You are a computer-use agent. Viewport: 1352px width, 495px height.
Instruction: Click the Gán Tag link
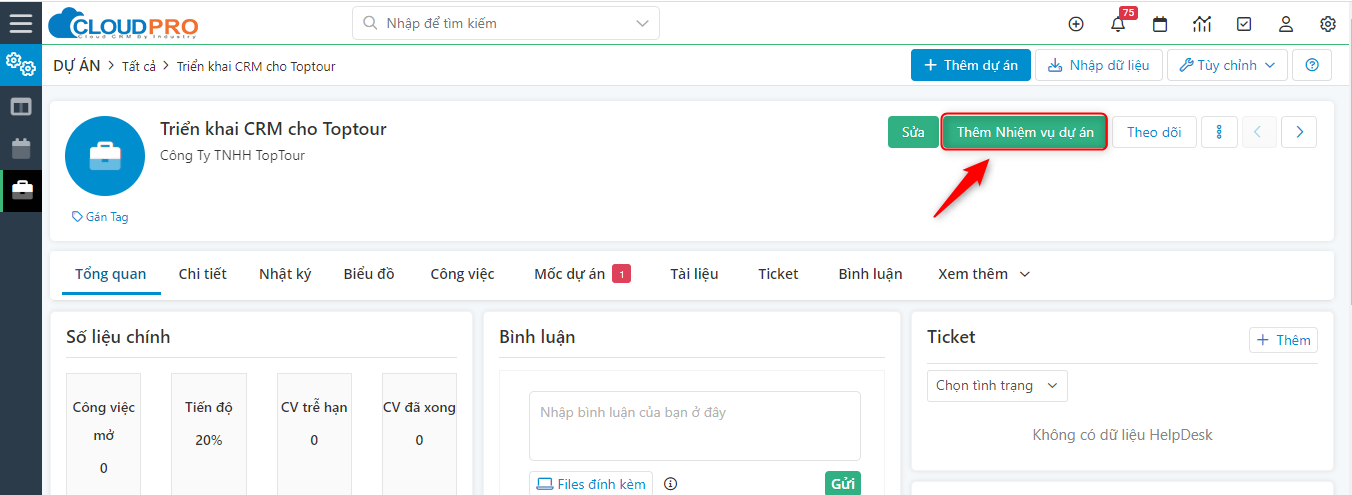[x=100, y=217]
